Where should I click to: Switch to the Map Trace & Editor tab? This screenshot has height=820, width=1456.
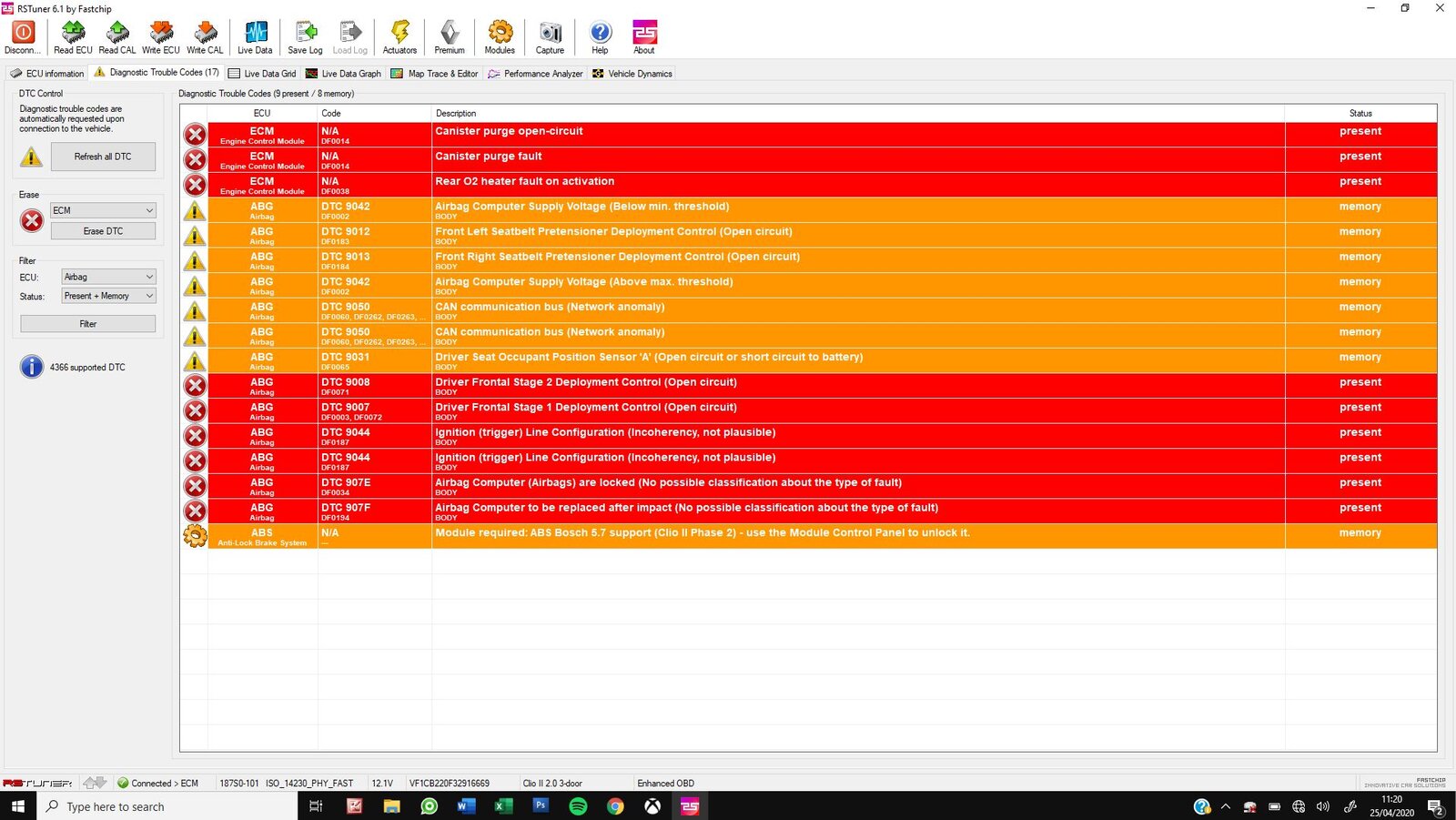[x=434, y=74]
